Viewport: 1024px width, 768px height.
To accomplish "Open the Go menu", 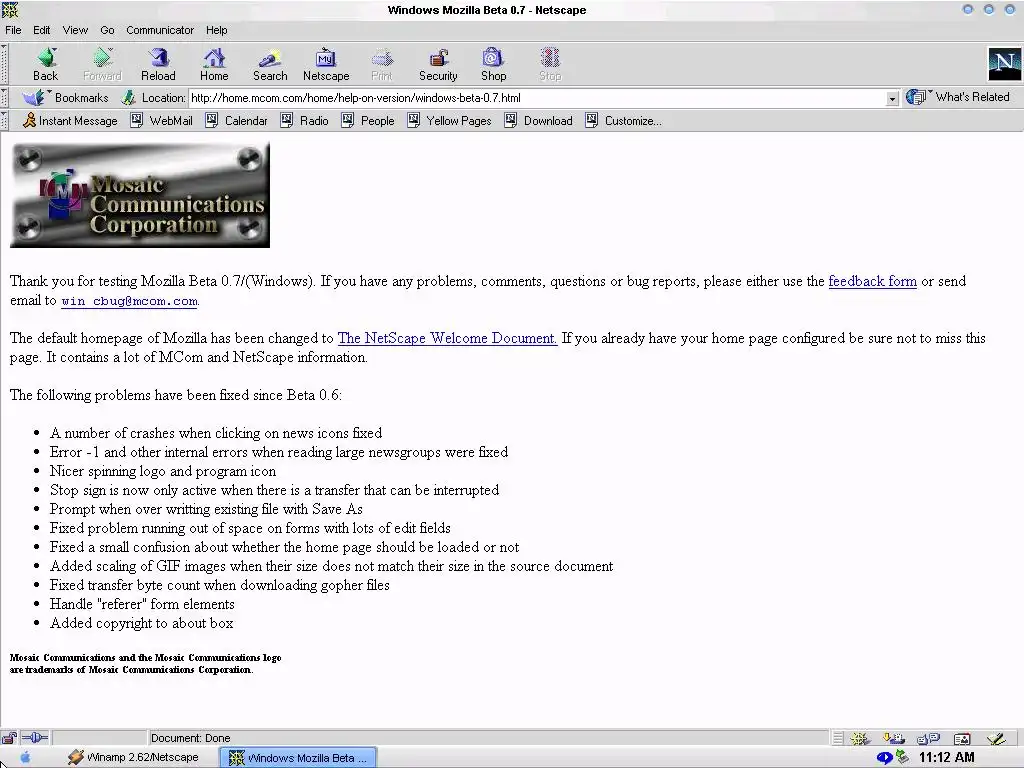I will coord(107,30).
